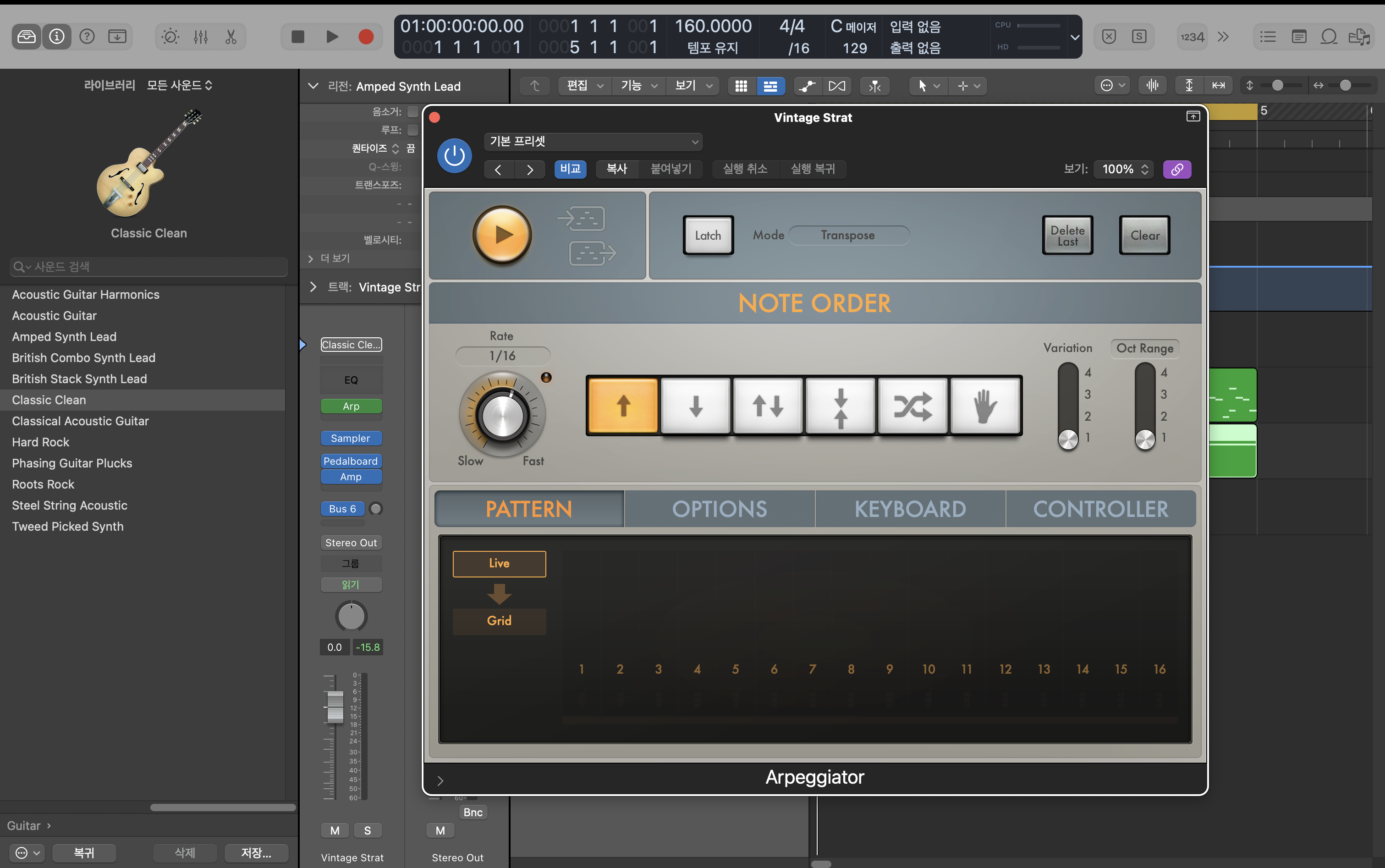Open the Transpose mode dropdown
Viewport: 1385px width, 868px height.
(x=848, y=236)
